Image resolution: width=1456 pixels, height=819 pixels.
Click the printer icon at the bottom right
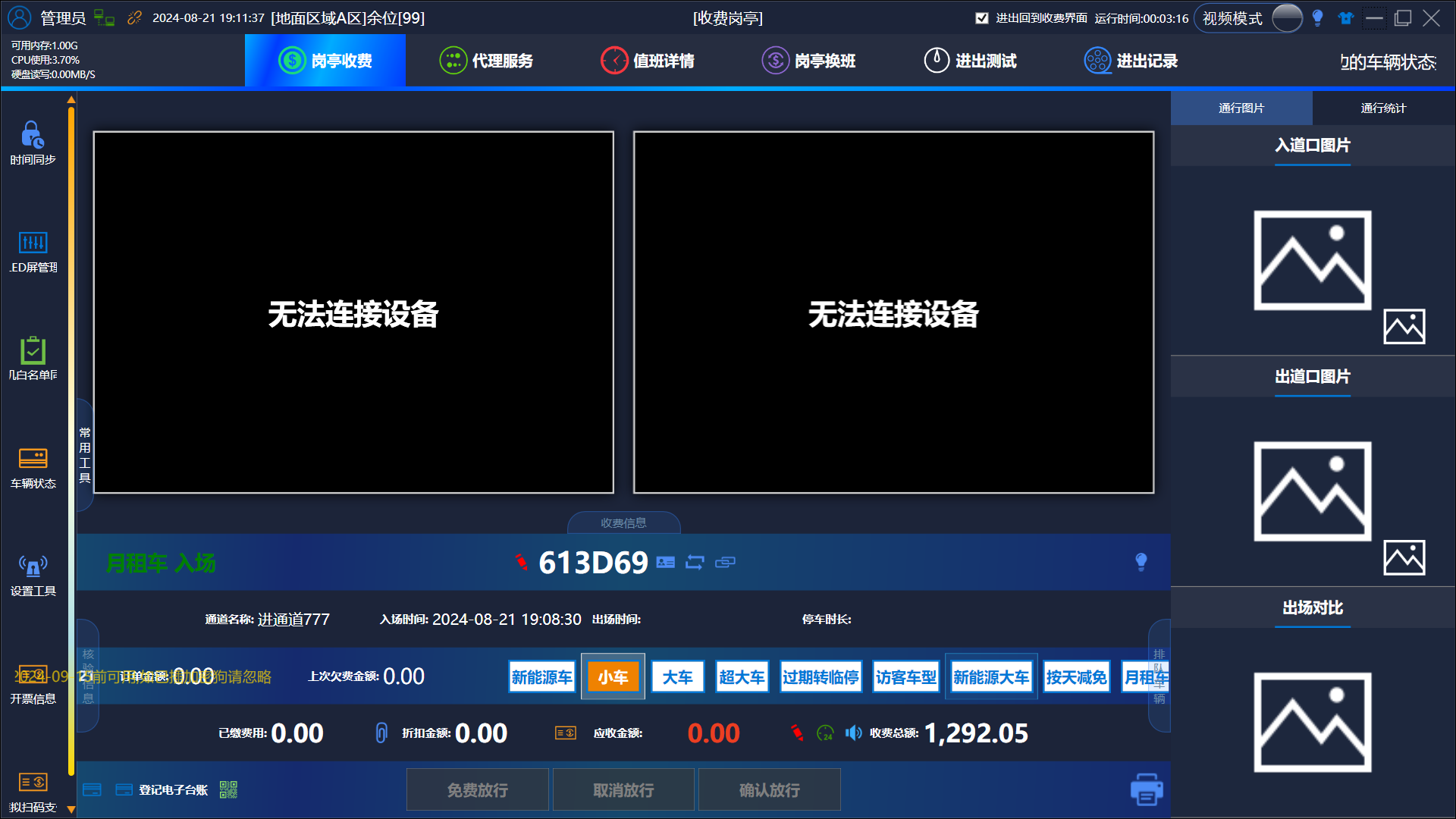1147,789
